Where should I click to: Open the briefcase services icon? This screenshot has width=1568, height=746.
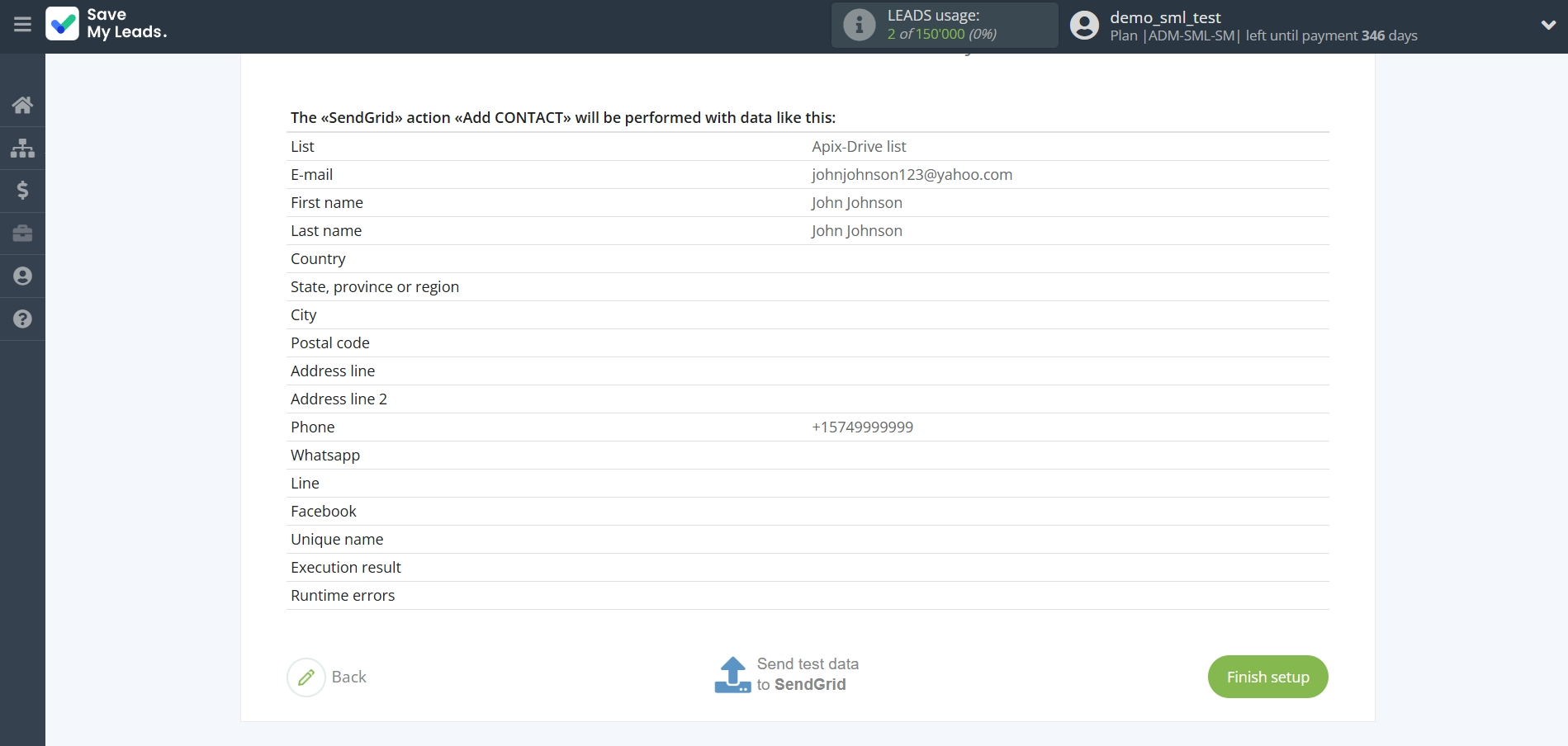pos(22,234)
